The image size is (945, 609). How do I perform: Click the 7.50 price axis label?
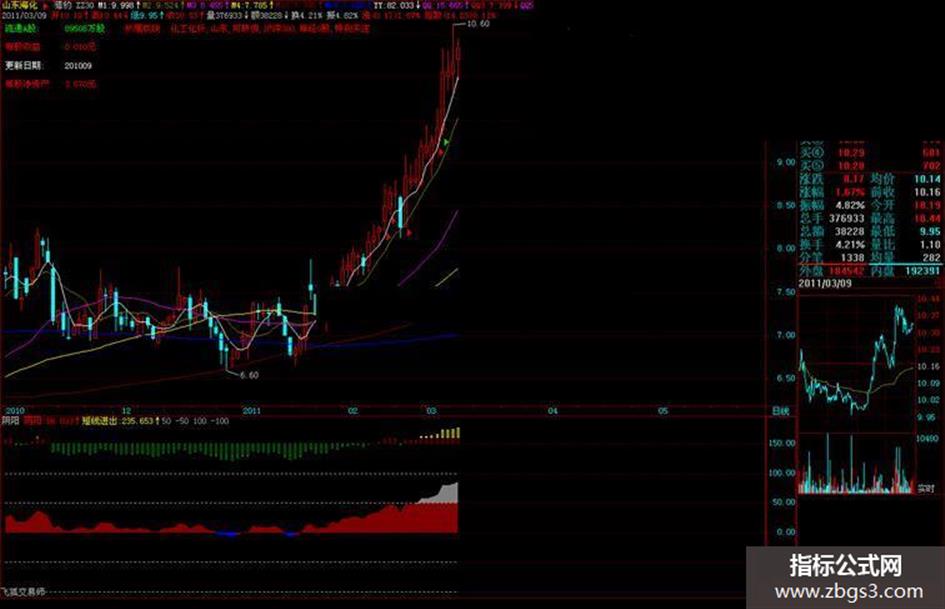(785, 292)
